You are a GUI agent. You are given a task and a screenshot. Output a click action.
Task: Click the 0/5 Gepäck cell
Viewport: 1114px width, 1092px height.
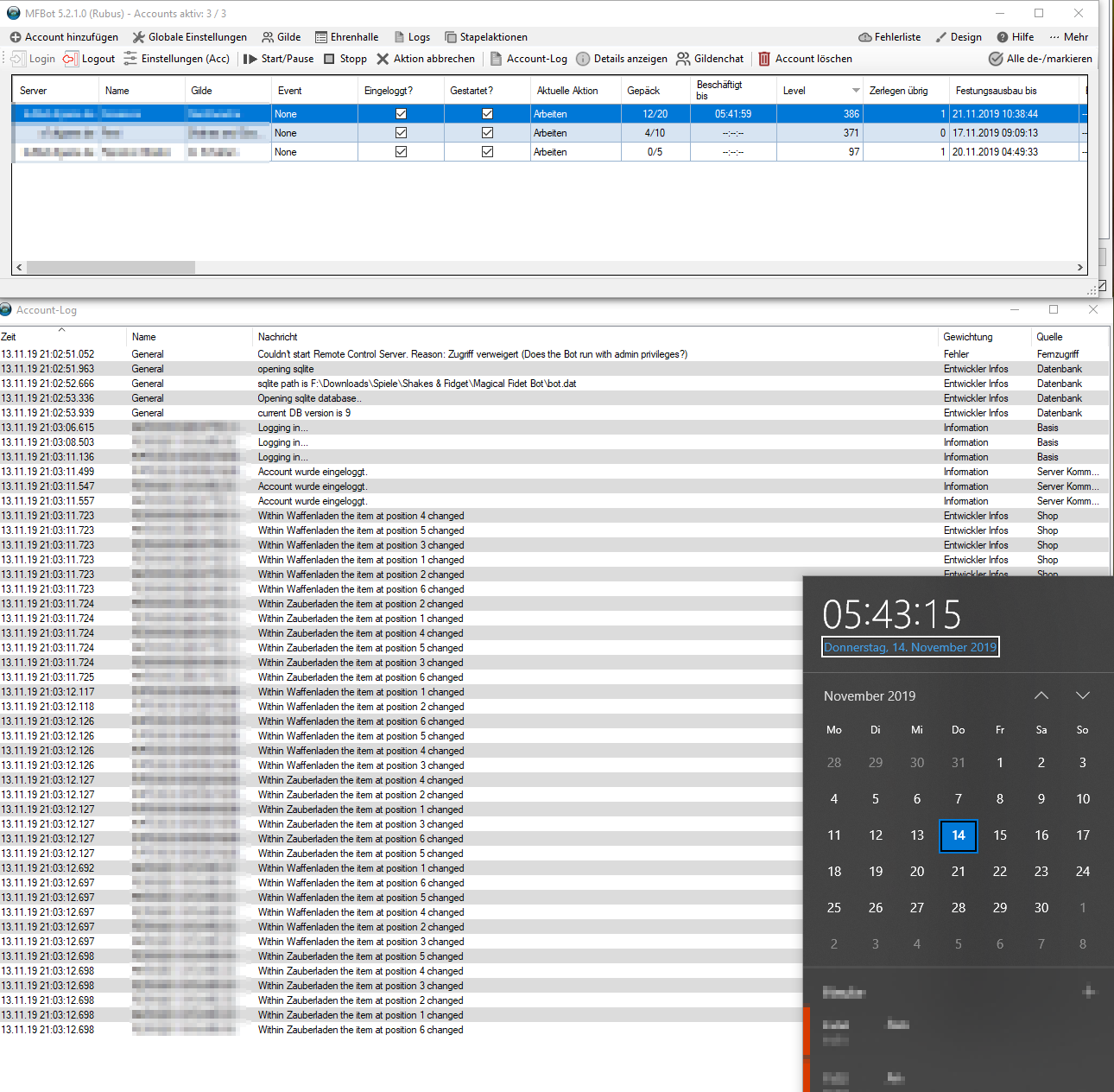click(x=655, y=152)
